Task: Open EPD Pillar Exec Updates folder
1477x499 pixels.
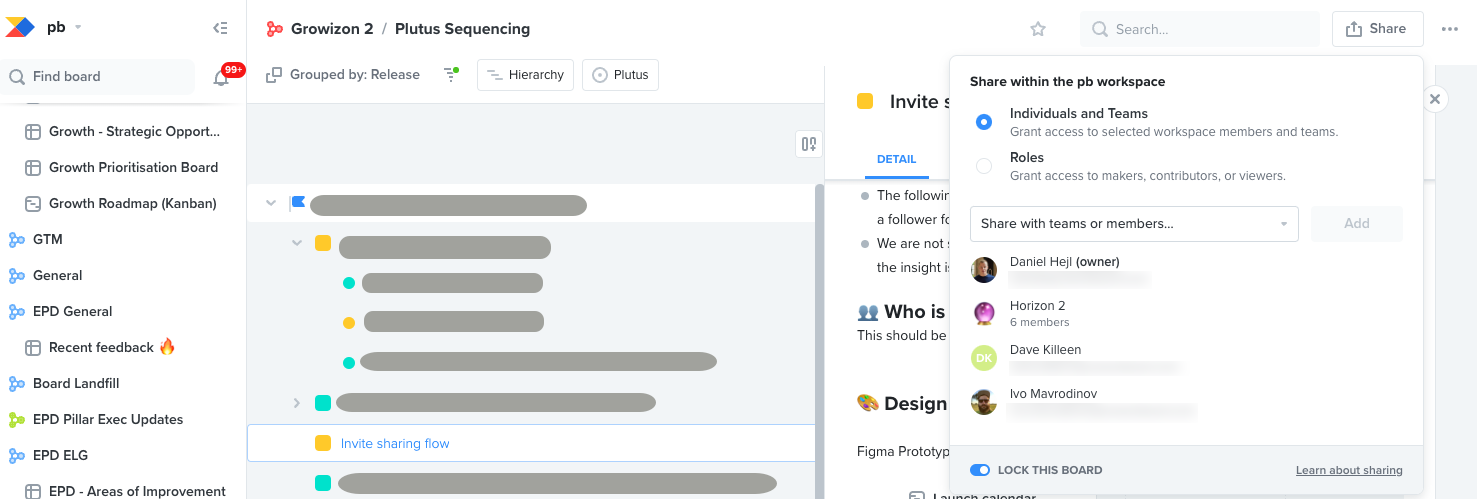Action: coord(108,419)
